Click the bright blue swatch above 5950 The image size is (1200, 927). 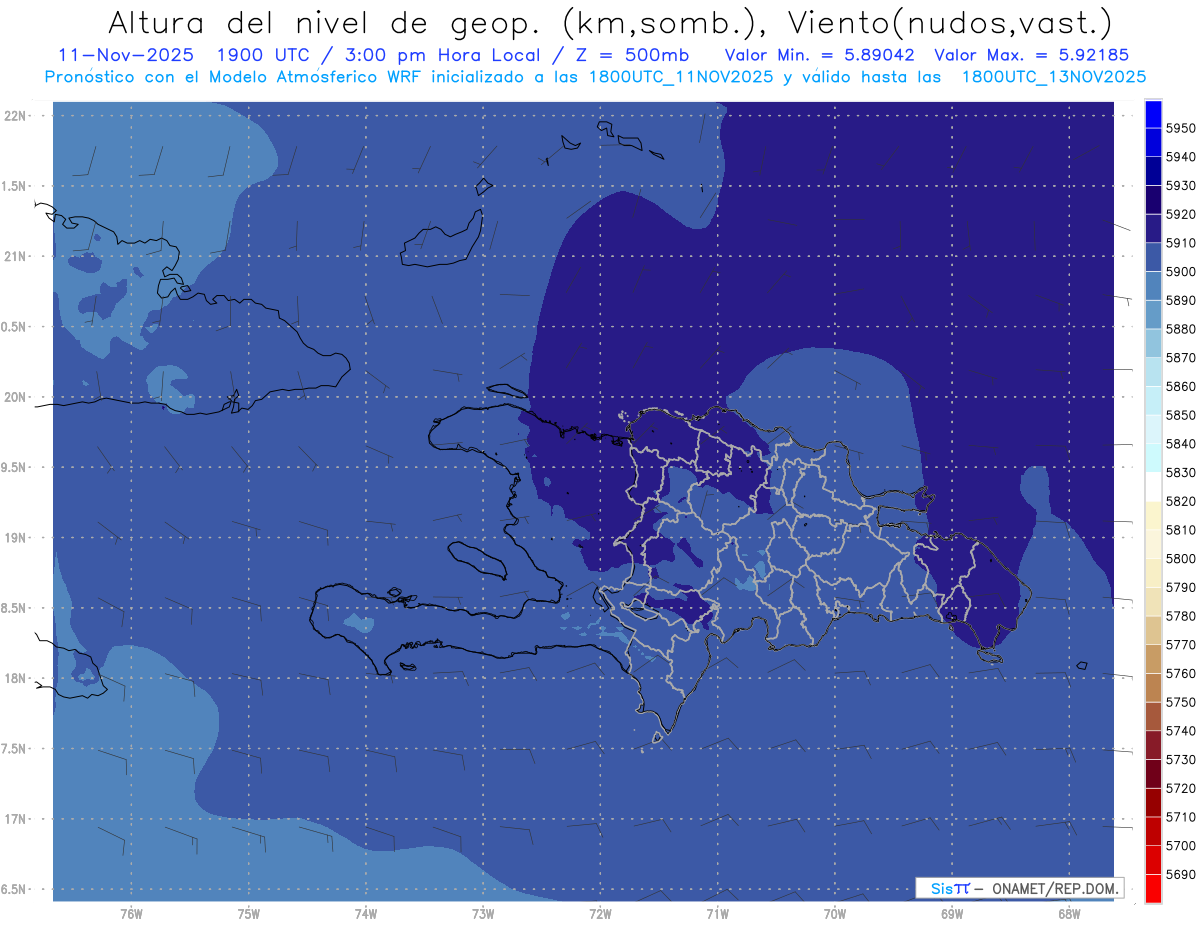point(1153,114)
